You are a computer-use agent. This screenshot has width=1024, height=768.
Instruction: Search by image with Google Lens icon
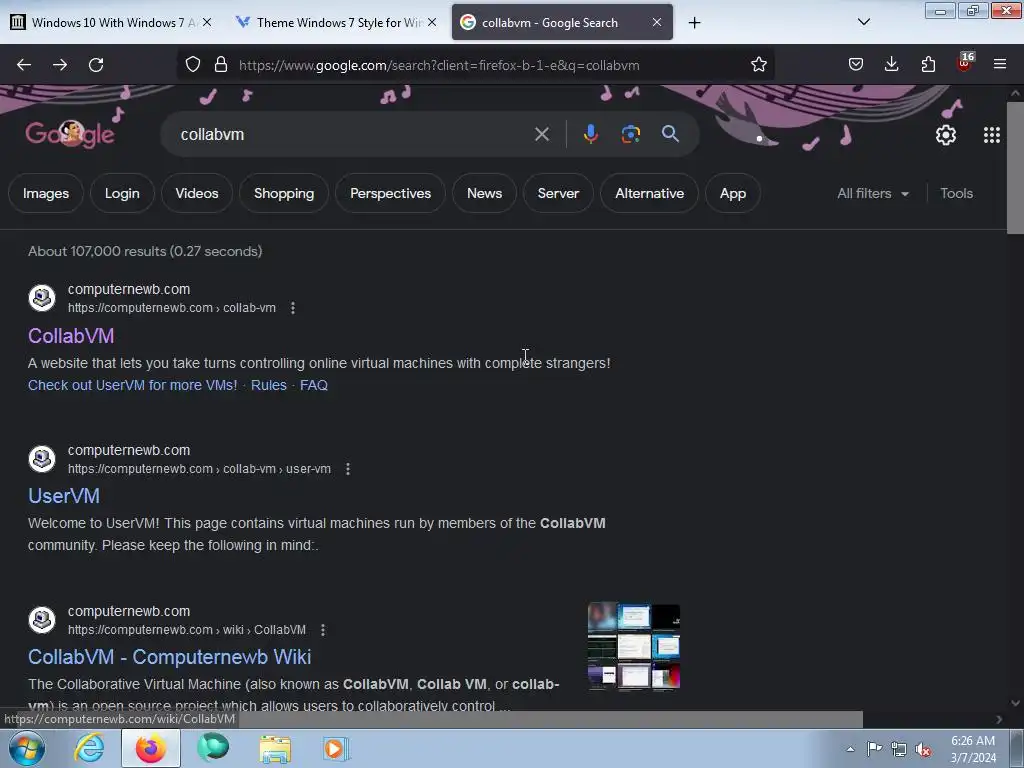[630, 134]
